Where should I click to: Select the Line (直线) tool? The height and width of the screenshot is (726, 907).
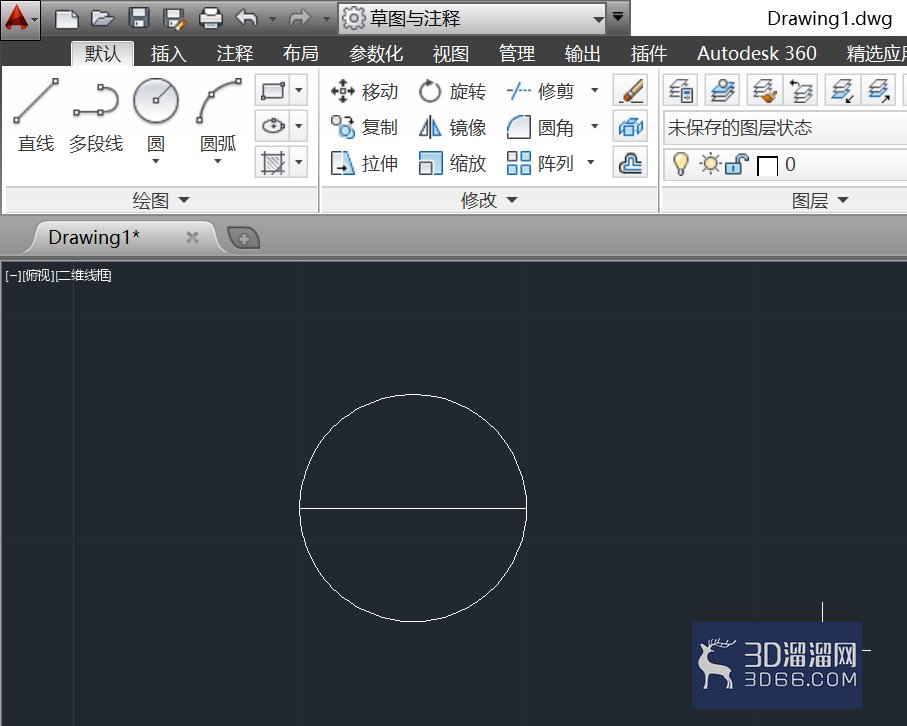click(36, 116)
